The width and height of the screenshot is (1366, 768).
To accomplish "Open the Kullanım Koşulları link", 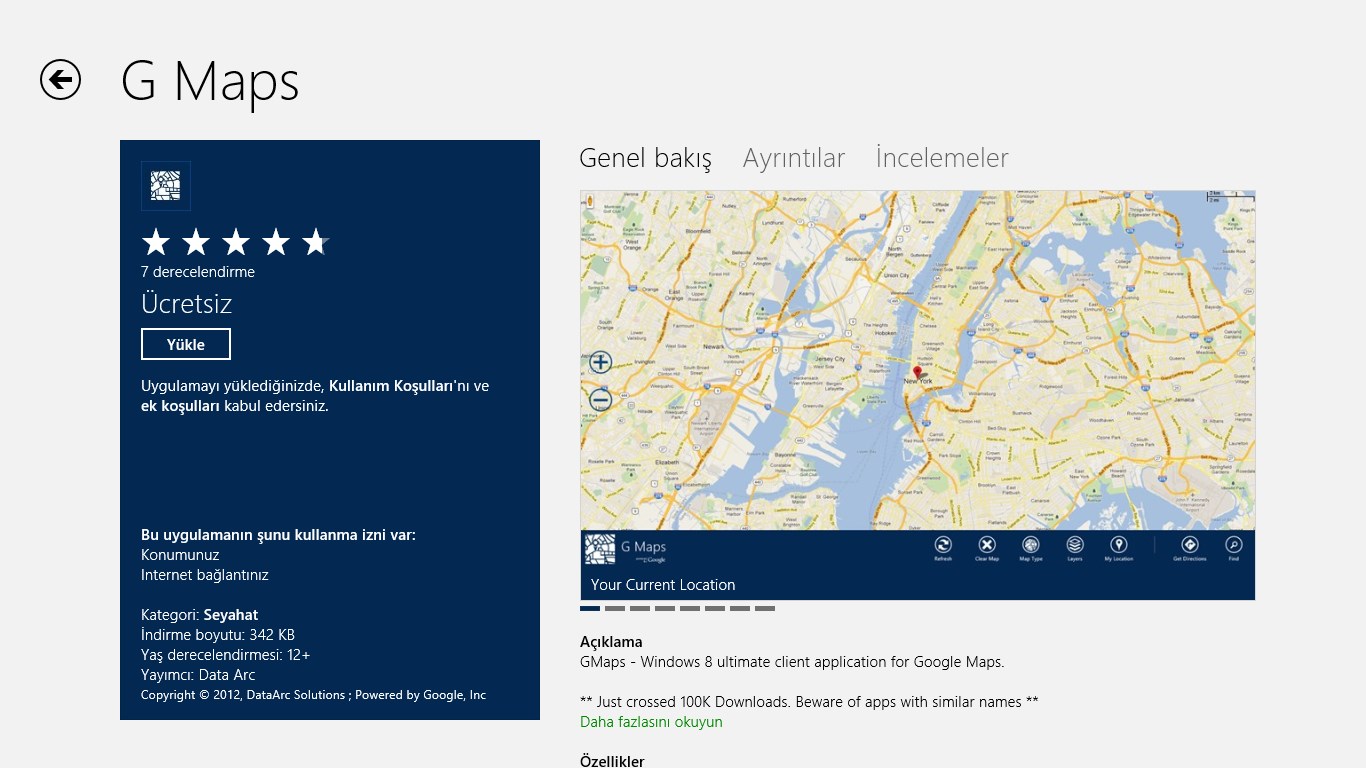I will tap(390, 386).
